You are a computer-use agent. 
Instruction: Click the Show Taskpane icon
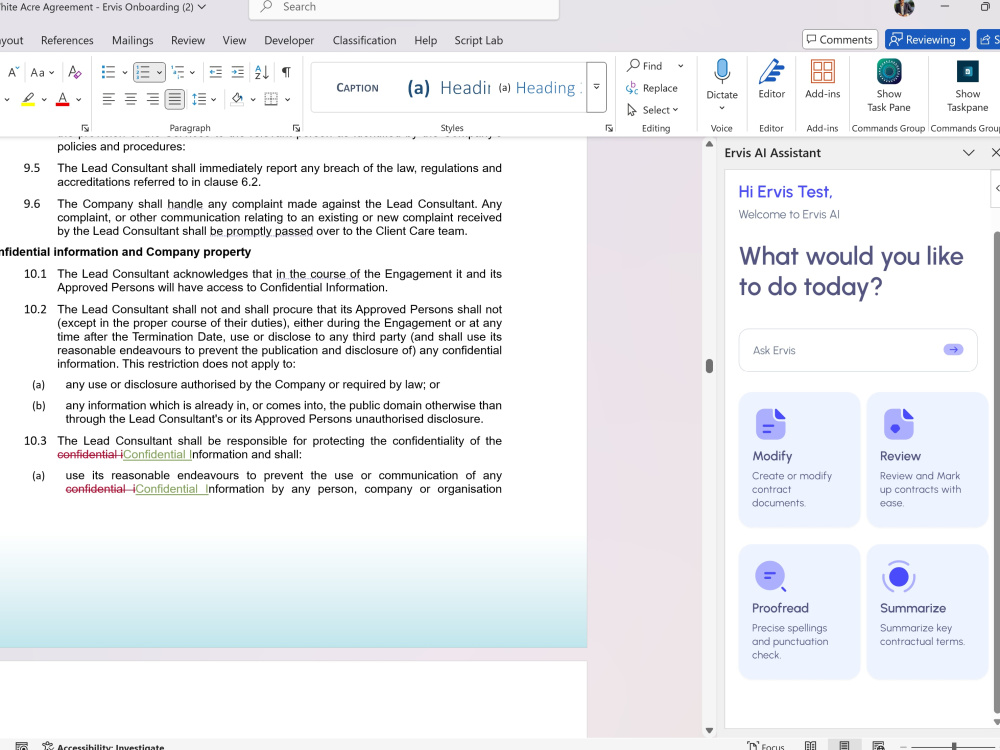tap(967, 71)
